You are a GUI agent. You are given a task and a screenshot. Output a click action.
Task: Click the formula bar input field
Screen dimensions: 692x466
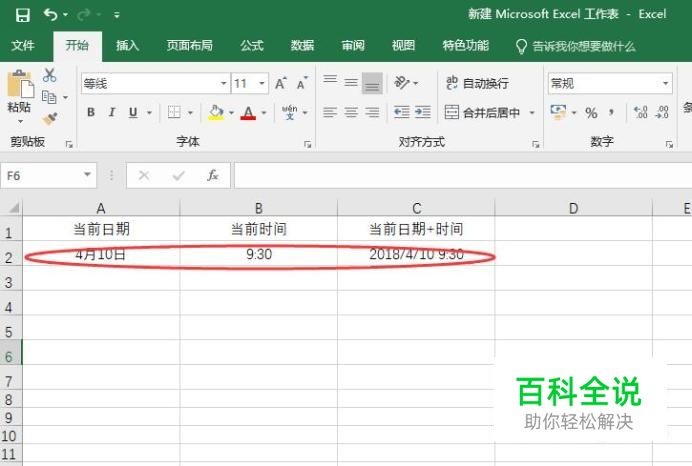point(463,176)
